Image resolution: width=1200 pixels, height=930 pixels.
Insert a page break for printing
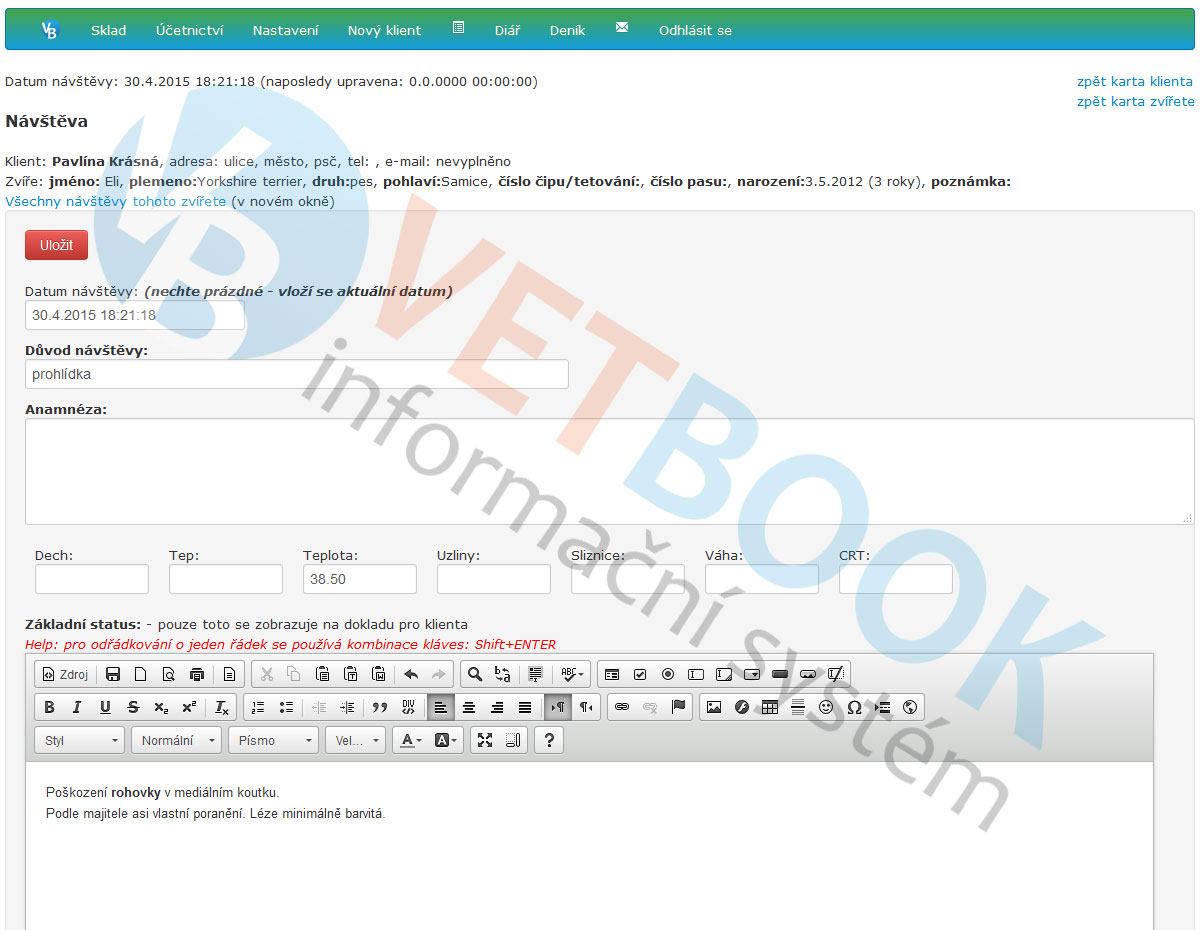[882, 707]
